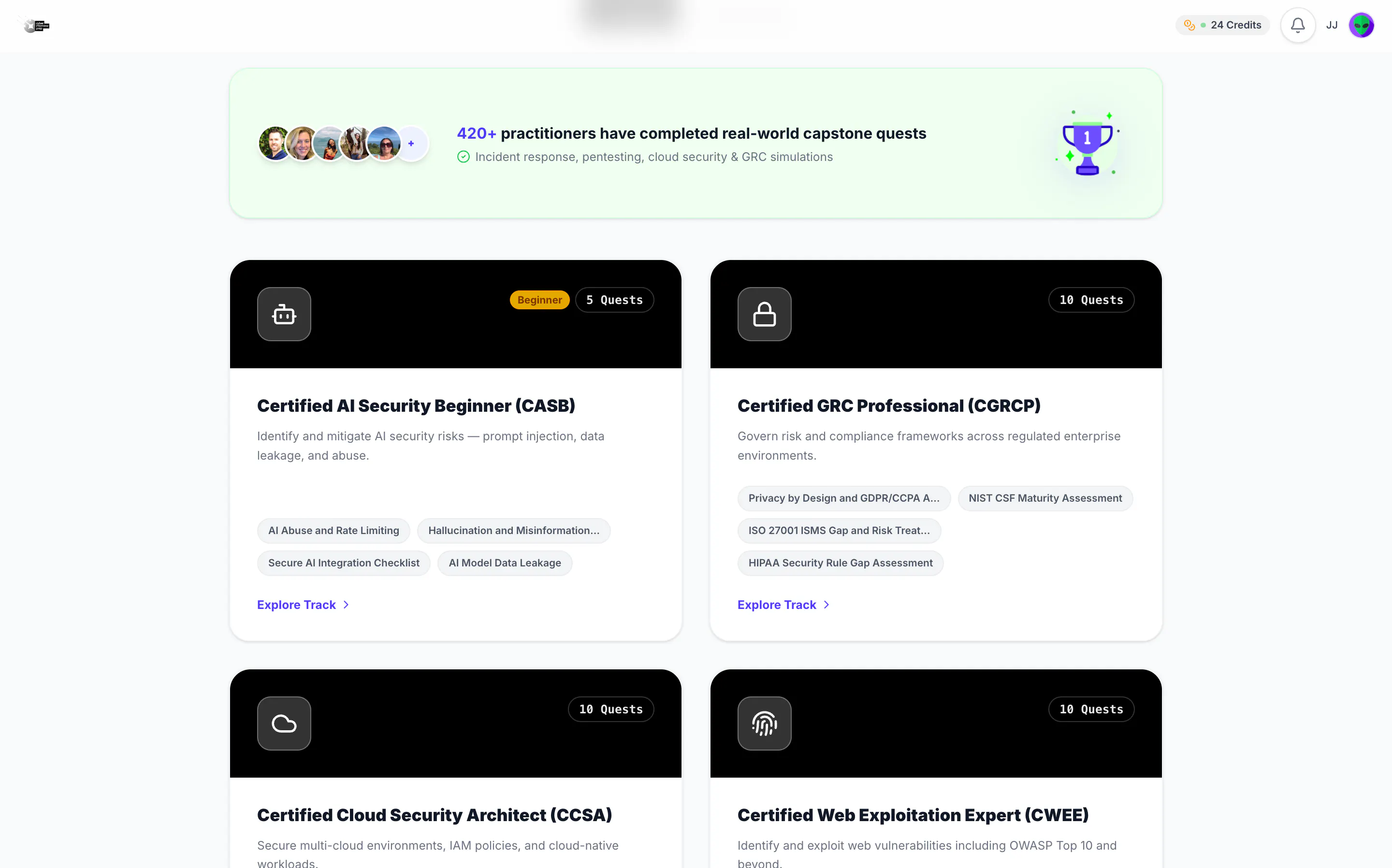Click the first practitioner avatar photo
Screen dimensions: 1392x868
(x=275, y=144)
